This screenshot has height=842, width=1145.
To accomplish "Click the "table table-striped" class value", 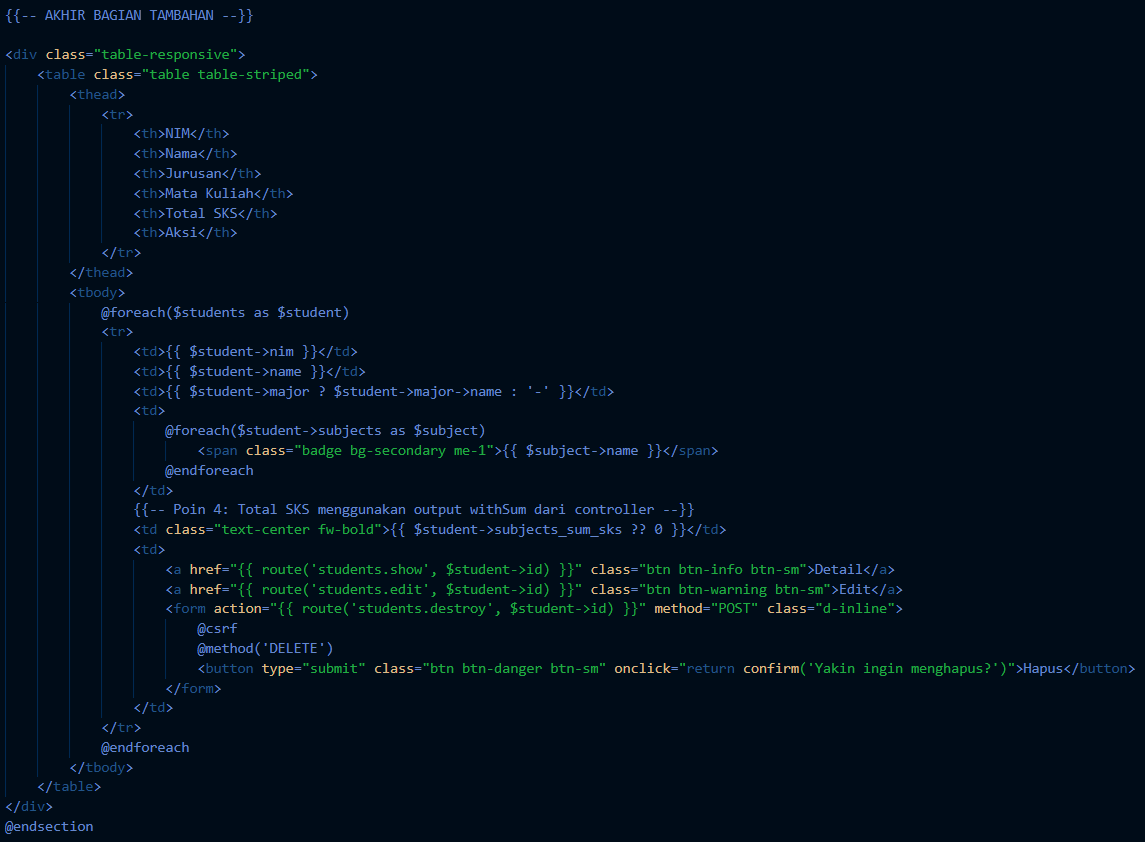I will coord(226,74).
